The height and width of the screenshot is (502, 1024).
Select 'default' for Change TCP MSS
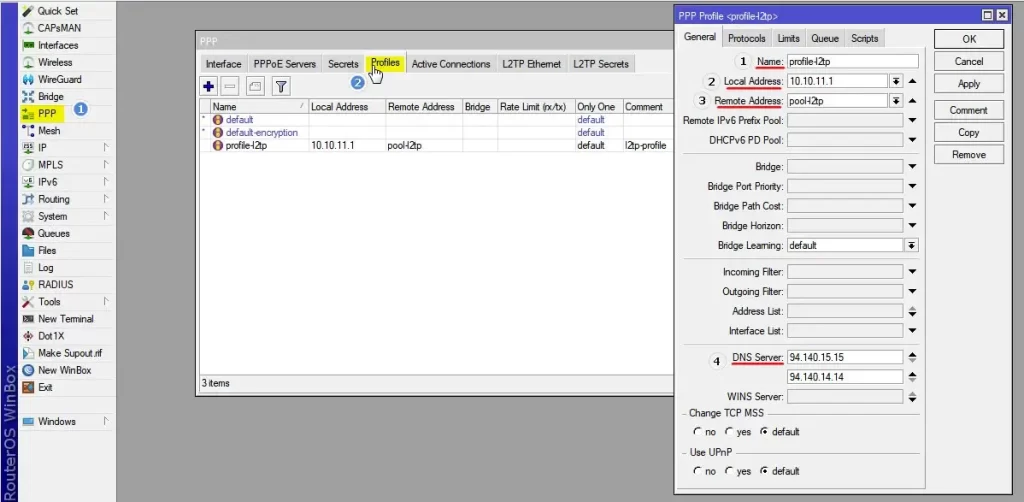click(x=763, y=432)
